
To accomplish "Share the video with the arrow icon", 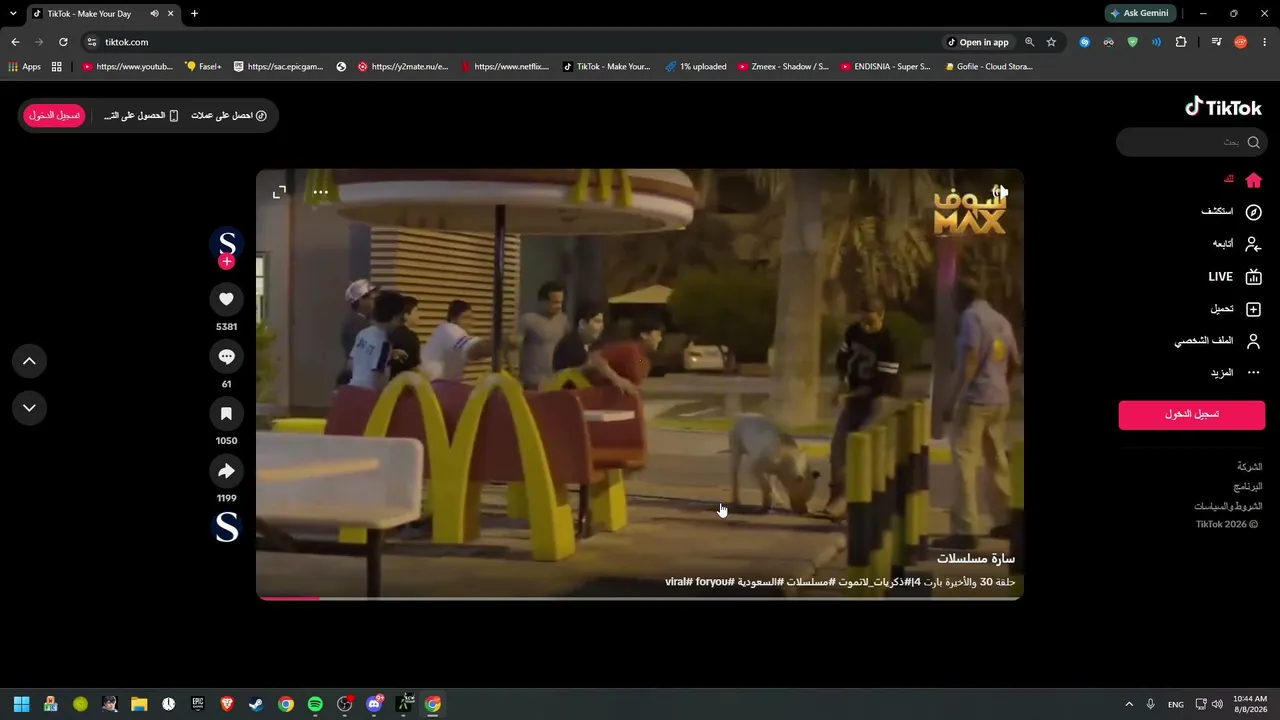I will pyautogui.click(x=226, y=471).
